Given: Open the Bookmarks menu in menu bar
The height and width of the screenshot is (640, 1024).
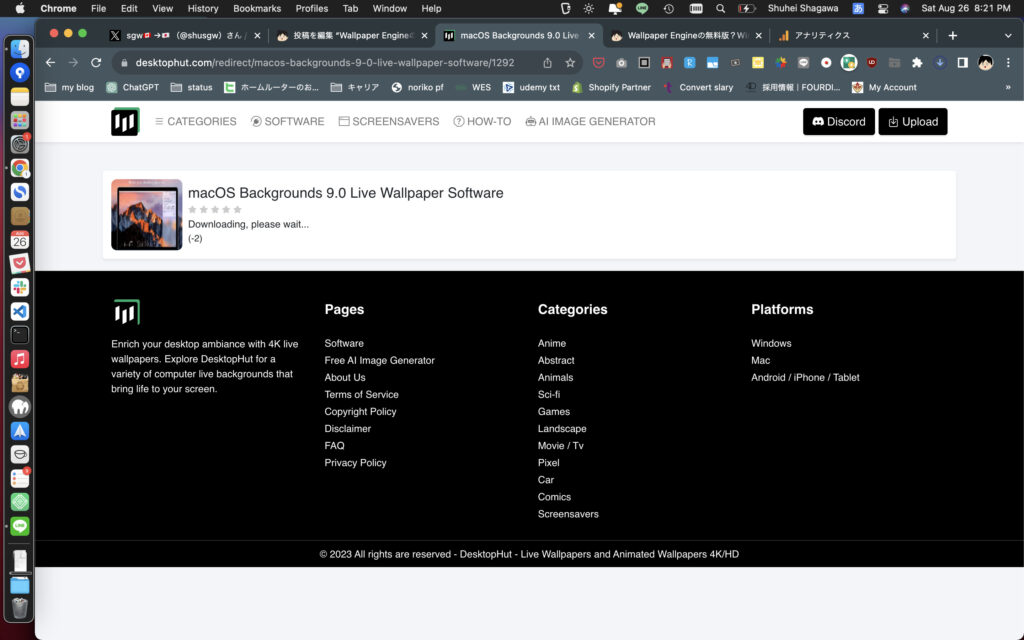Looking at the screenshot, I should point(257,8).
